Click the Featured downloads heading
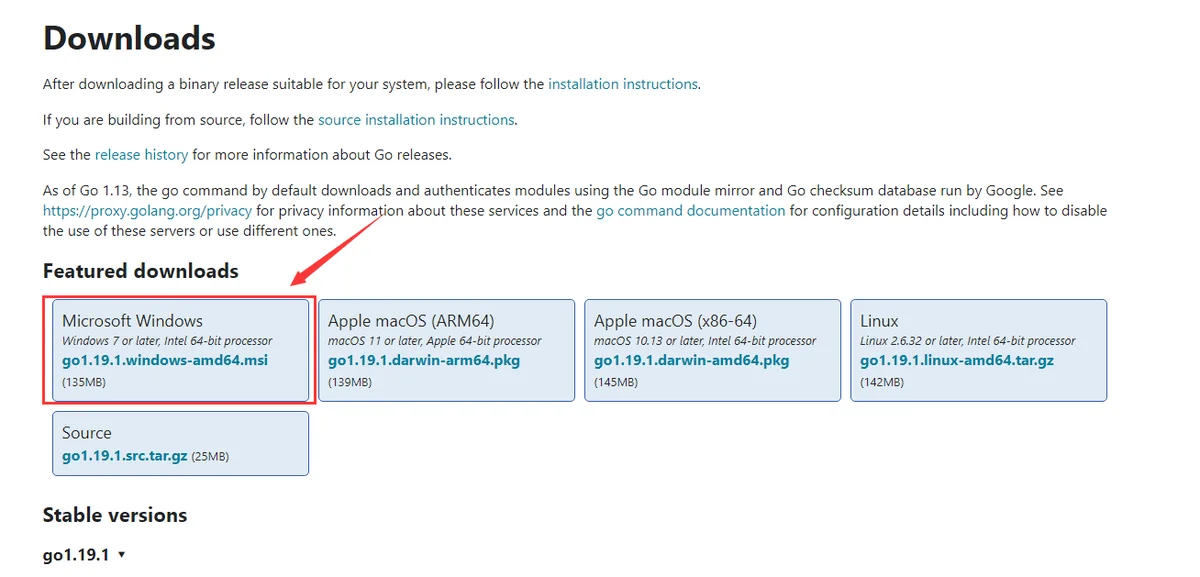 (141, 271)
